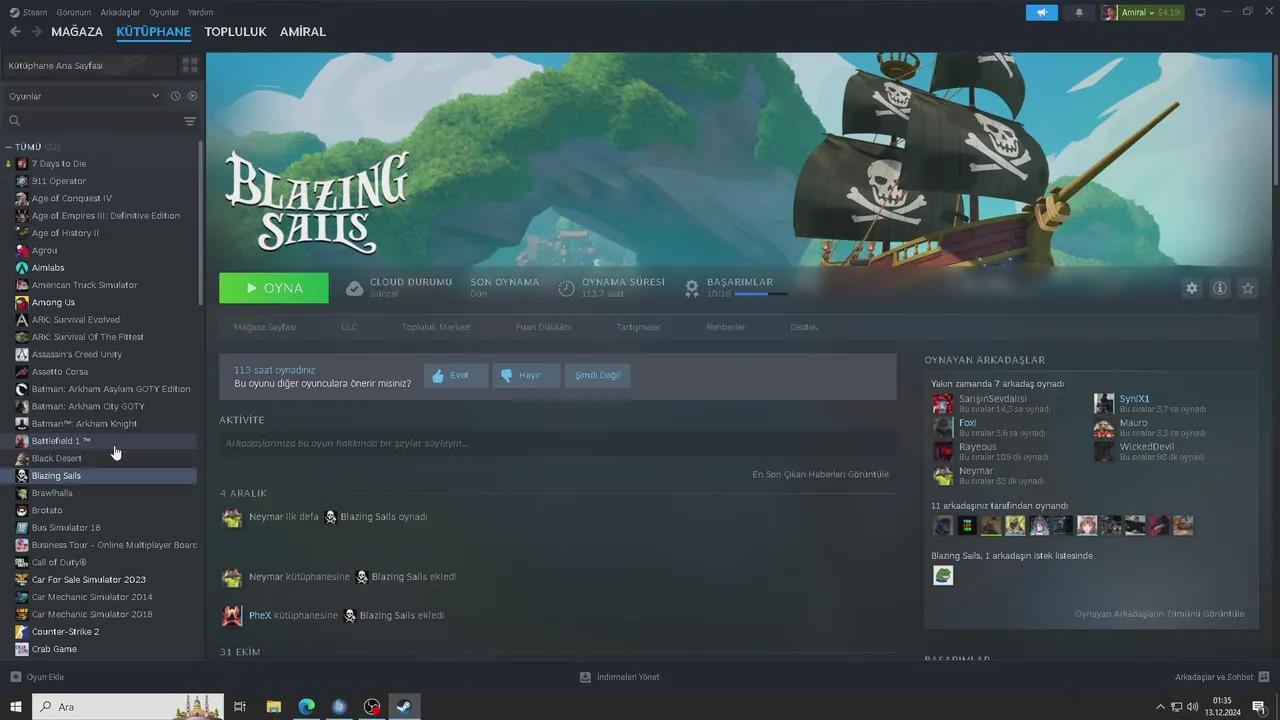Select Black Desert in the game list

point(104,458)
